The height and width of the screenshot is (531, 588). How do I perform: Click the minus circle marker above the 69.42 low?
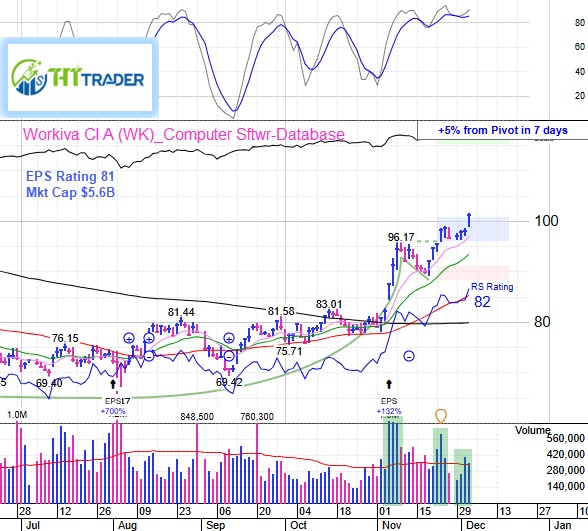pyautogui.click(x=229, y=356)
